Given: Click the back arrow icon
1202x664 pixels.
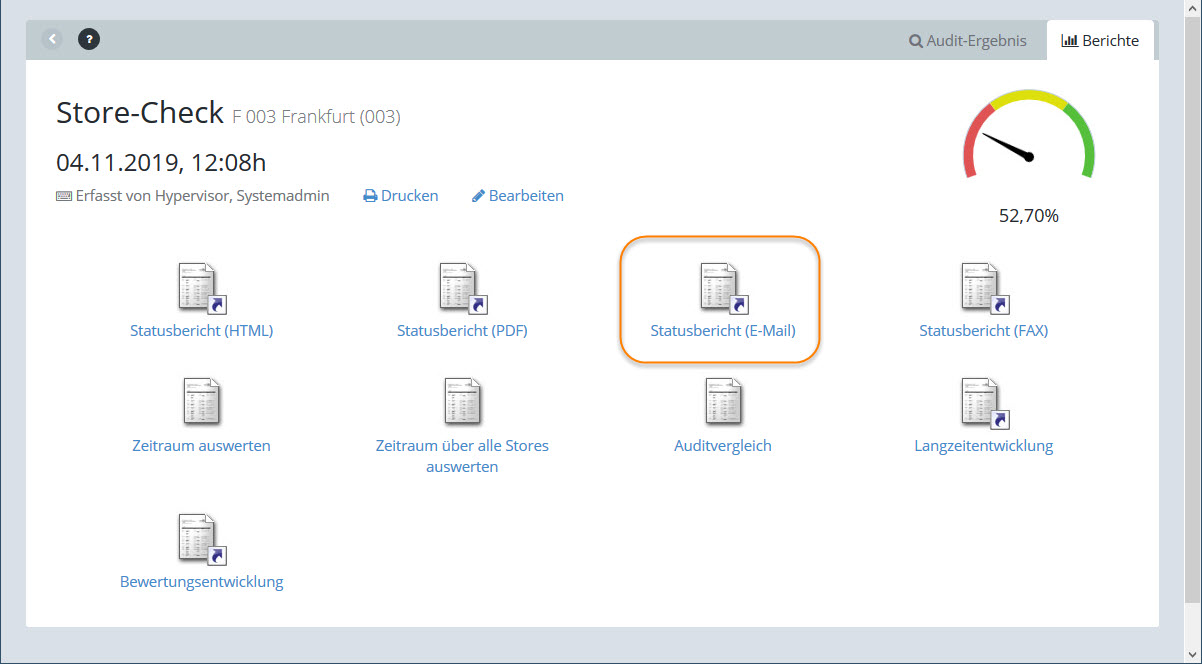Looking at the screenshot, I should click(x=52, y=40).
